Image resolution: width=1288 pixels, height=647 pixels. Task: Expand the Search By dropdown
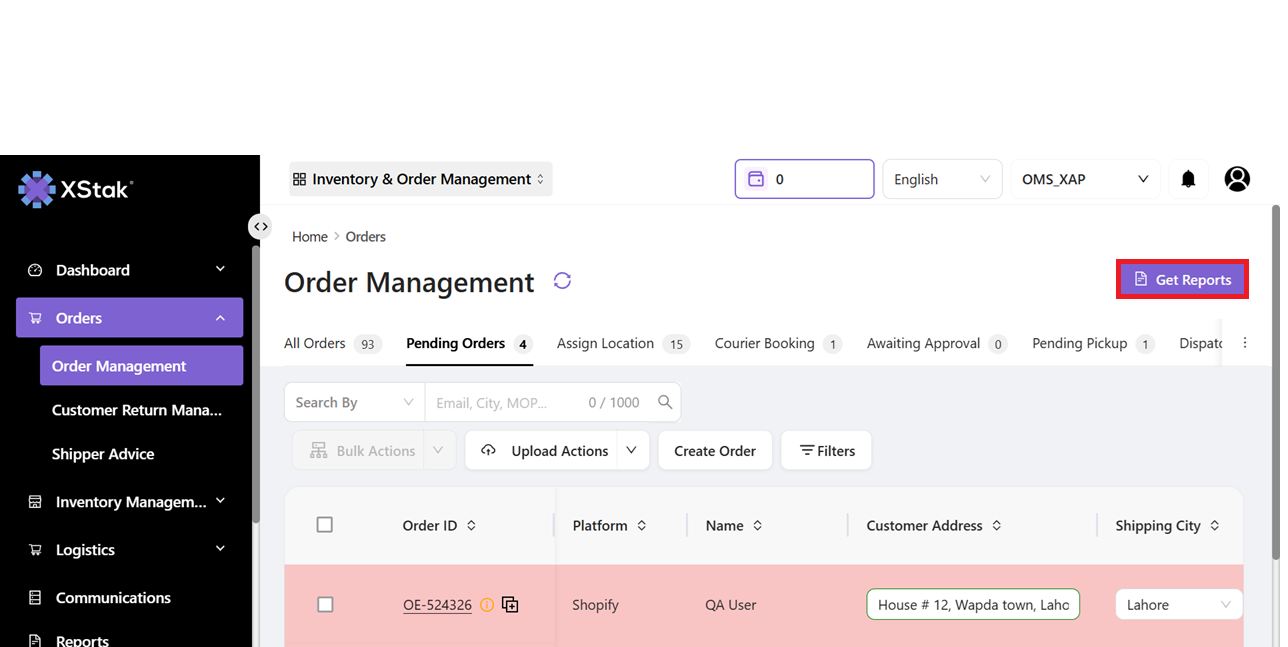(354, 402)
